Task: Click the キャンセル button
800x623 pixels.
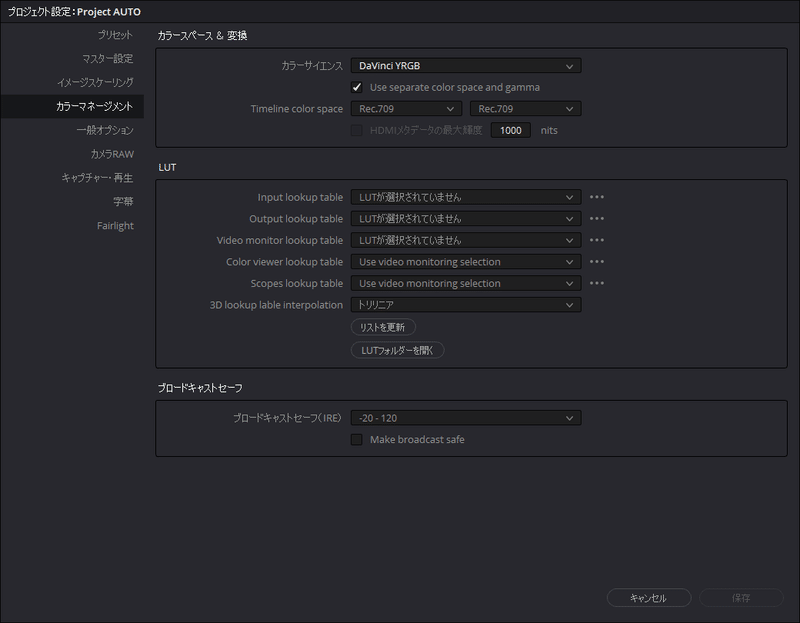Action: 649,598
